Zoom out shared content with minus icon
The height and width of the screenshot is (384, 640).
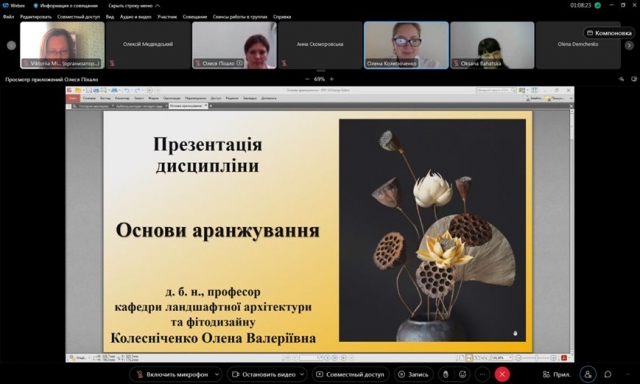click(x=307, y=79)
